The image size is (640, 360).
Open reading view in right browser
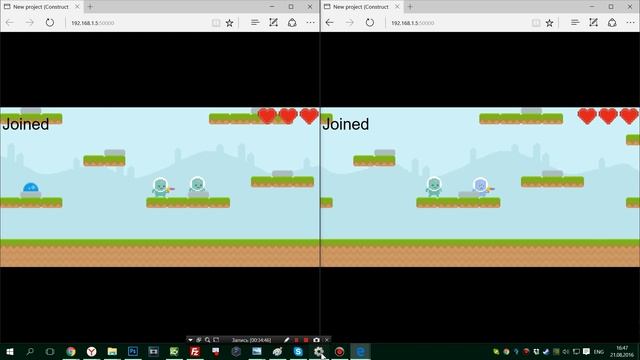536,23
